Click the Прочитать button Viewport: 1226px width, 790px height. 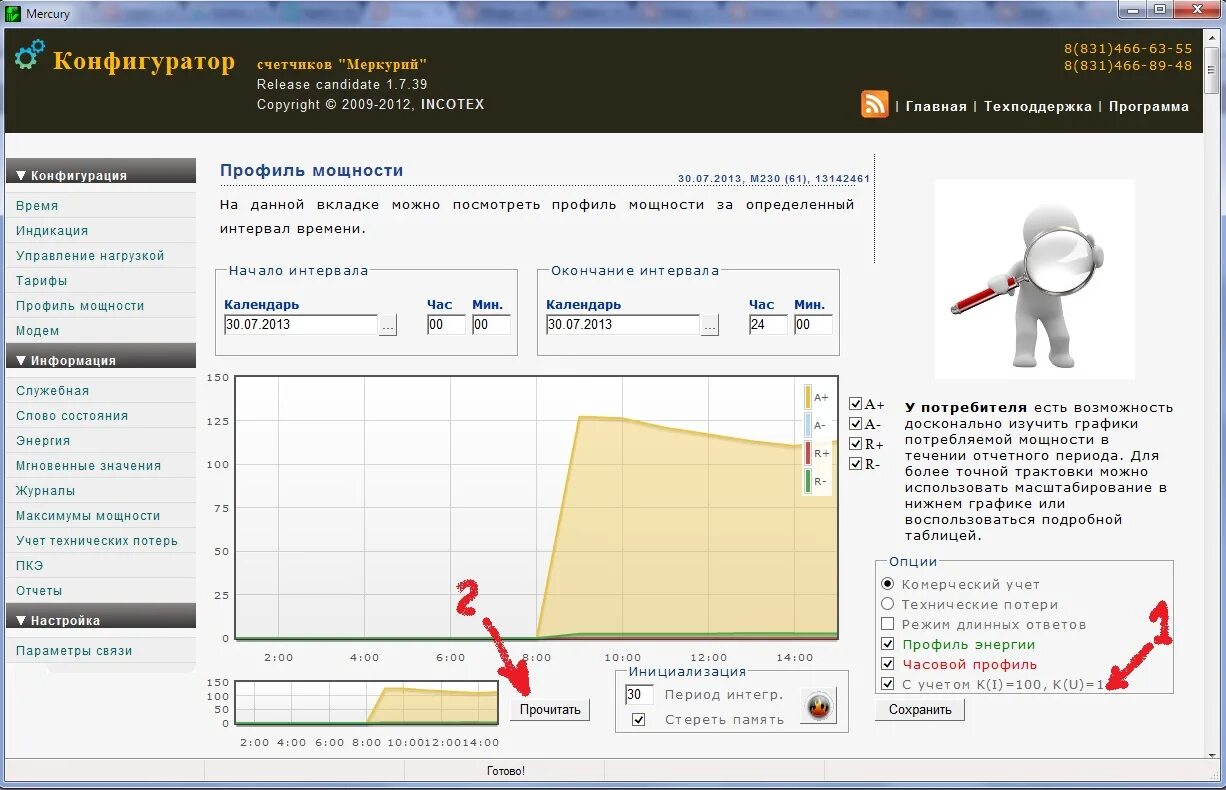[x=550, y=709]
